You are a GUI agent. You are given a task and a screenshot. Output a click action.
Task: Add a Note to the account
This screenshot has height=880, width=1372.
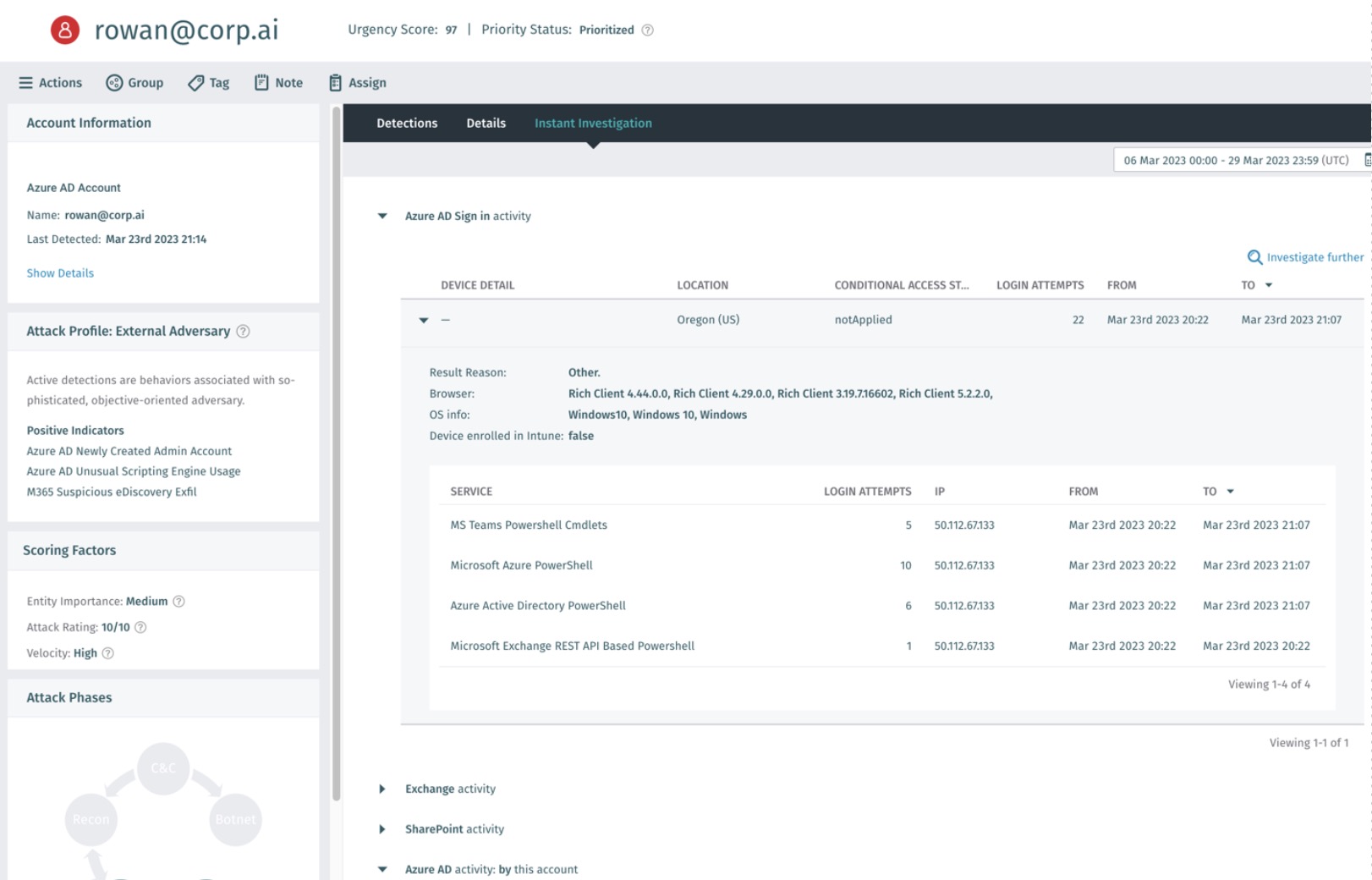[279, 83]
